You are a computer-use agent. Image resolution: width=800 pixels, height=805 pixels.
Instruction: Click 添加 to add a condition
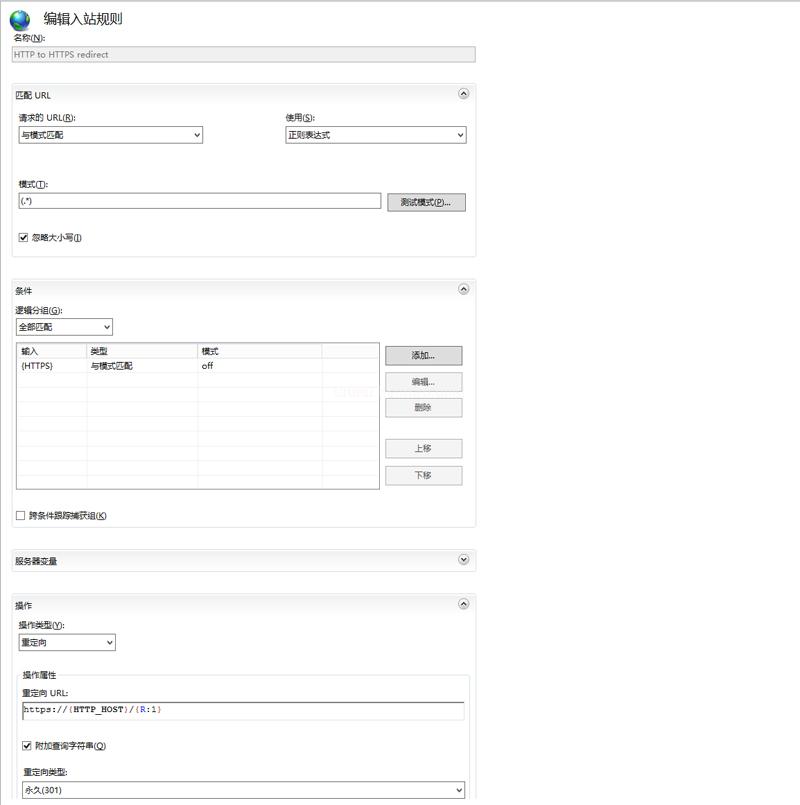tap(423, 355)
